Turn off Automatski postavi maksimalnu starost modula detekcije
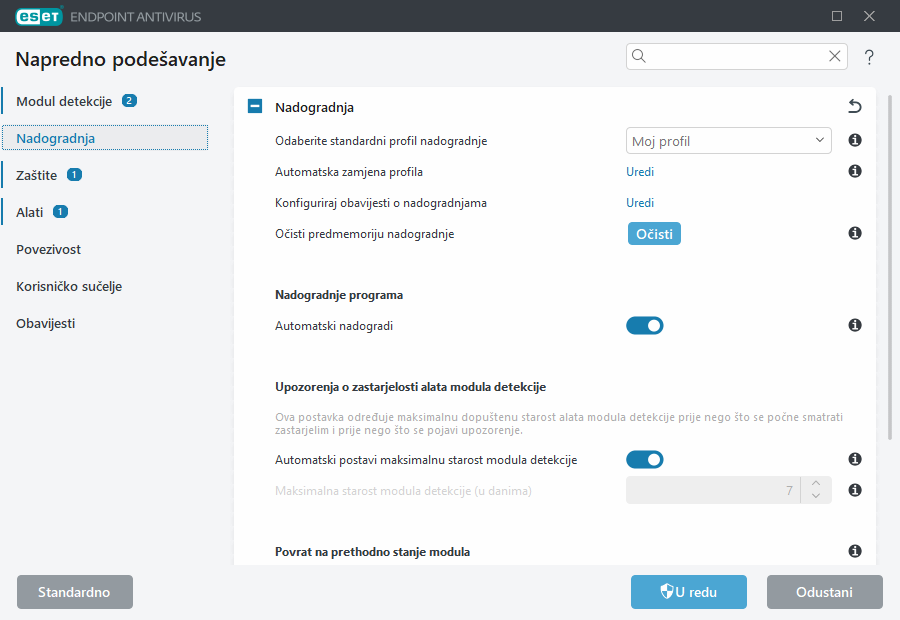The width and height of the screenshot is (900, 620). tap(645, 459)
